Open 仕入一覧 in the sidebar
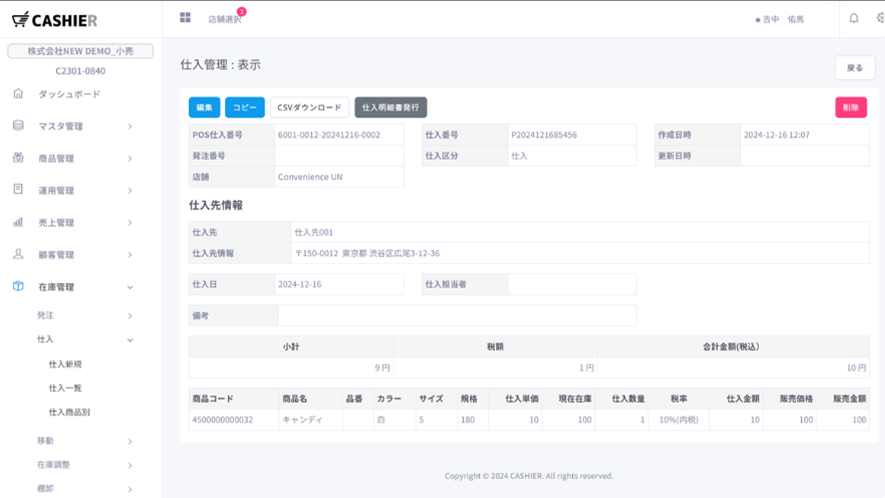 pyautogui.click(x=65, y=388)
